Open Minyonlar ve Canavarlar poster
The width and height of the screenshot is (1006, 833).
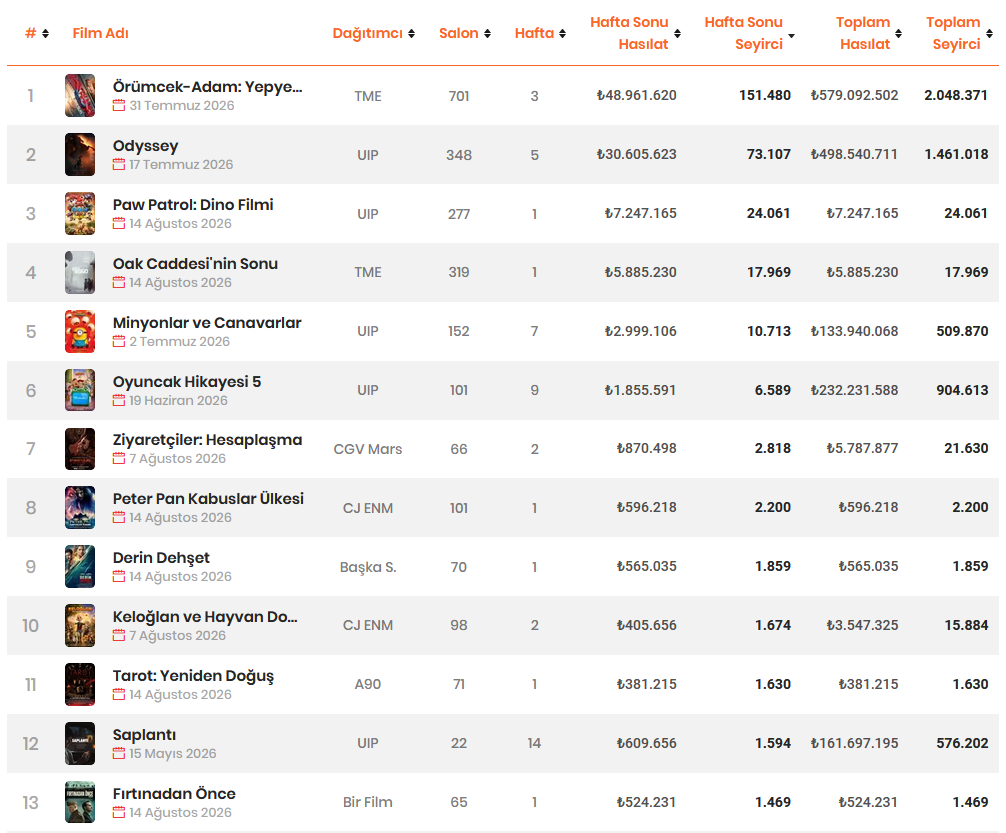80,331
